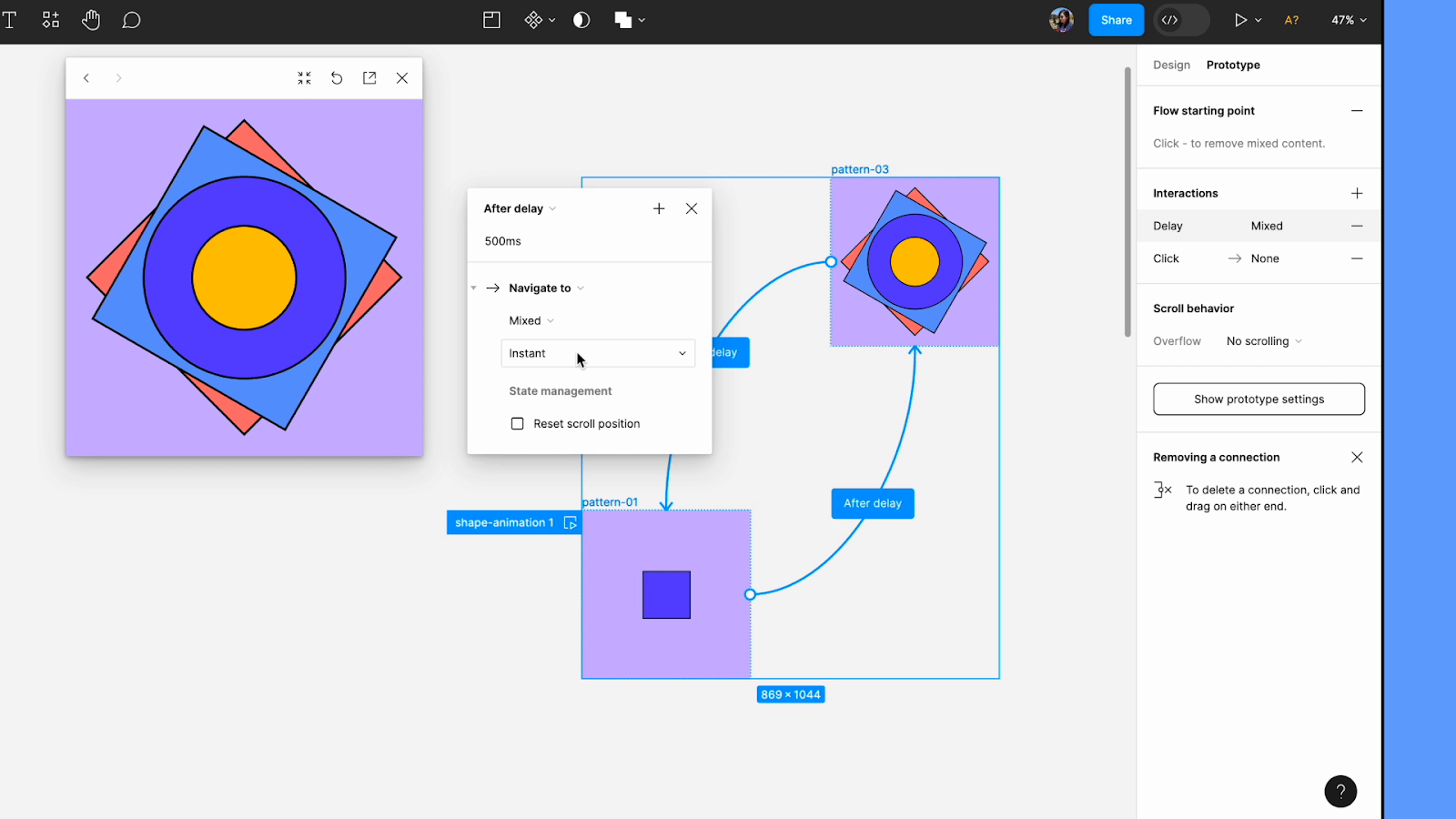Click the Share button

1116,20
